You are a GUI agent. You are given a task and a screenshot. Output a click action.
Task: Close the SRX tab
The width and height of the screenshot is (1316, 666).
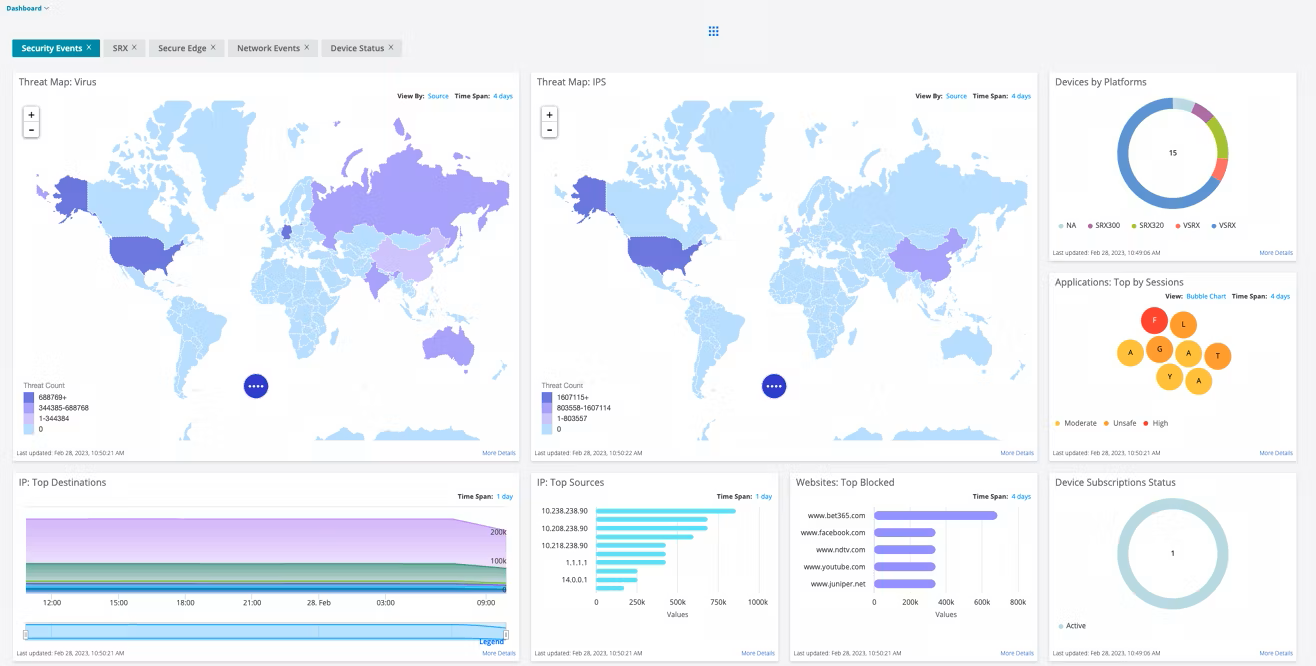pos(134,47)
